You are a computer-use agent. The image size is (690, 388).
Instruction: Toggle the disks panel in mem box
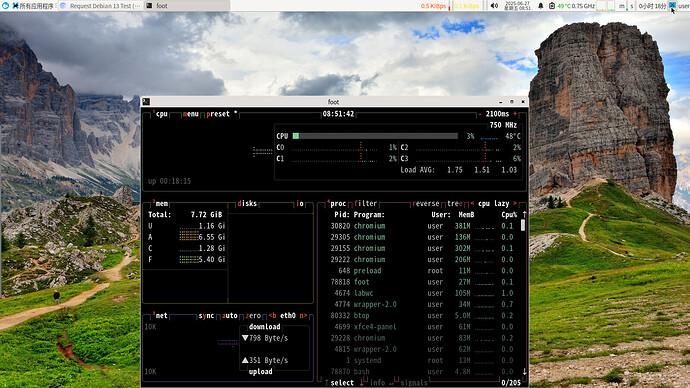click(x=247, y=203)
